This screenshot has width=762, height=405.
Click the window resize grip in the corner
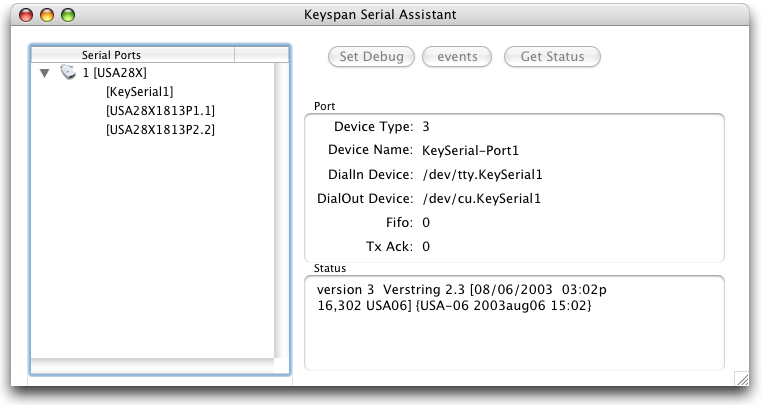click(742, 378)
